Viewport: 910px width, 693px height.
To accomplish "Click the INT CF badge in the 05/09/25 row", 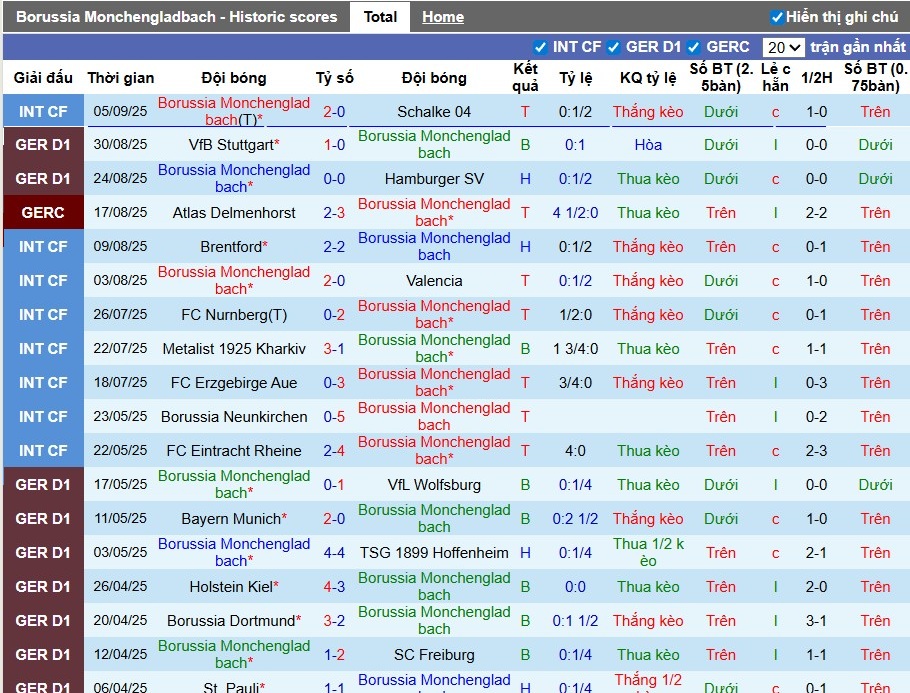I will [43, 112].
